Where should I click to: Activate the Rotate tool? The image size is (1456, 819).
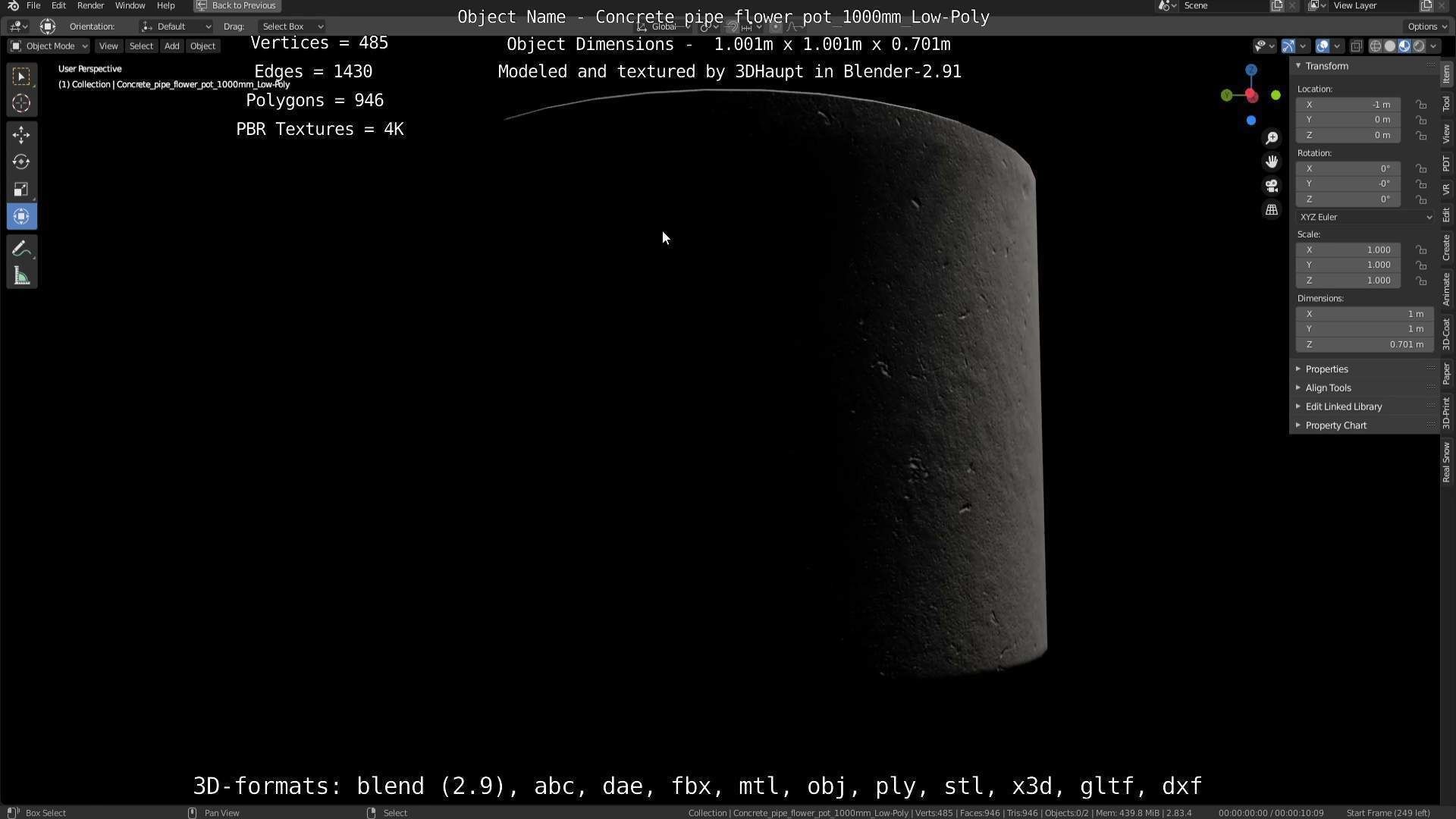coord(21,162)
